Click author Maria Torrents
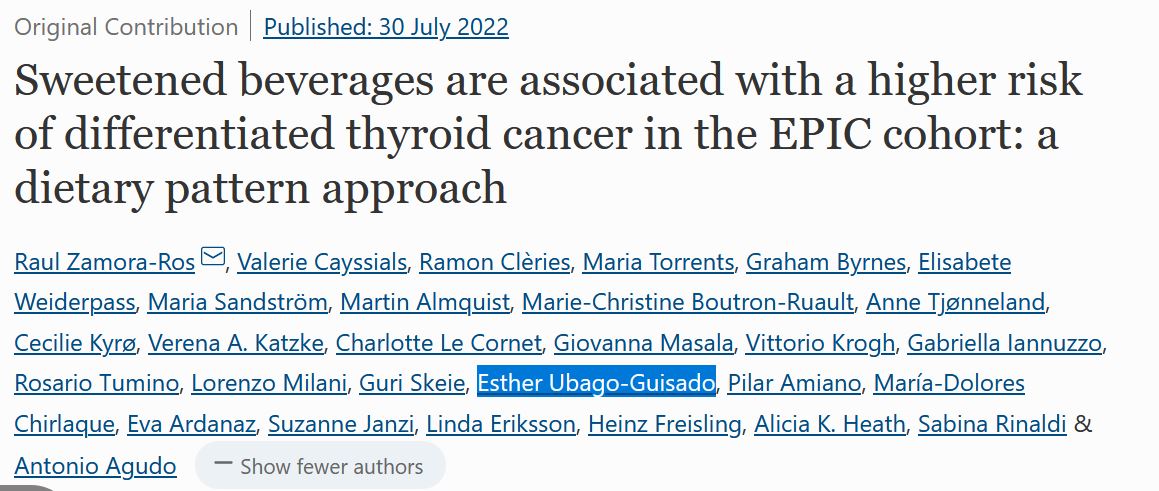 (x=658, y=263)
